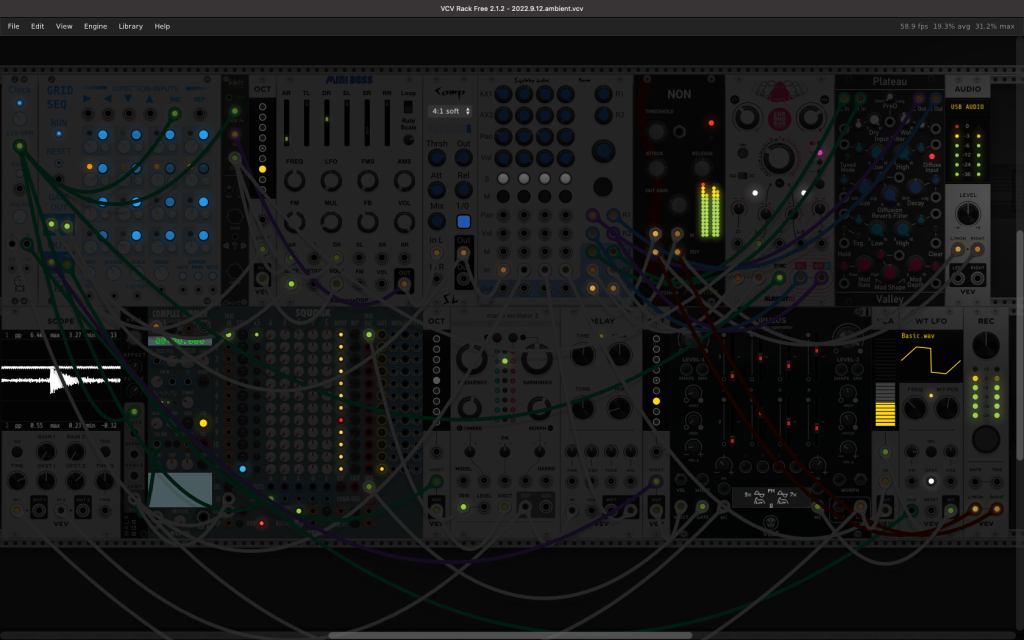Click the large REC record button
Image resolution: width=1024 pixels, height=640 pixels.
pyautogui.click(x=985, y=439)
